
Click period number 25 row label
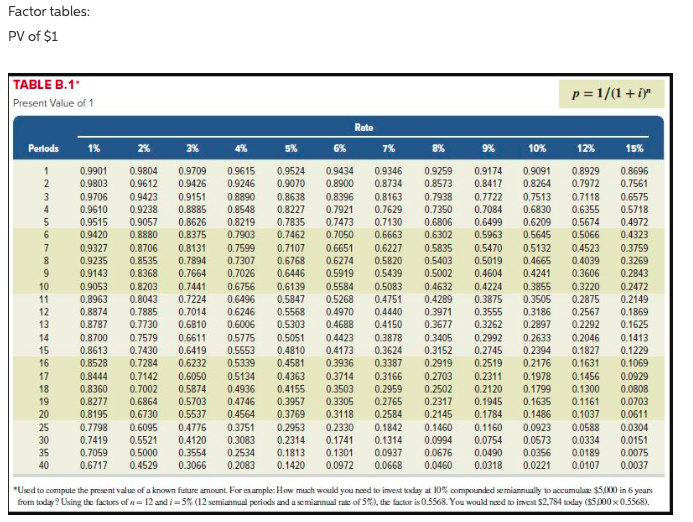click(44, 428)
